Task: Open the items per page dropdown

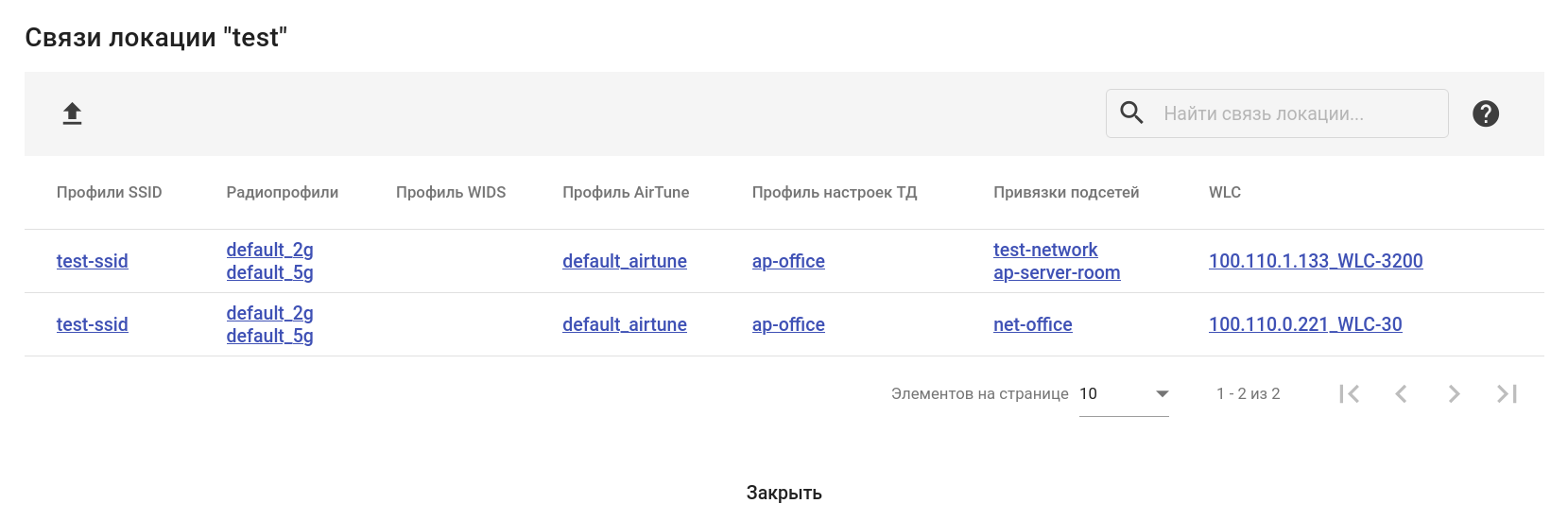Action: click(1124, 393)
